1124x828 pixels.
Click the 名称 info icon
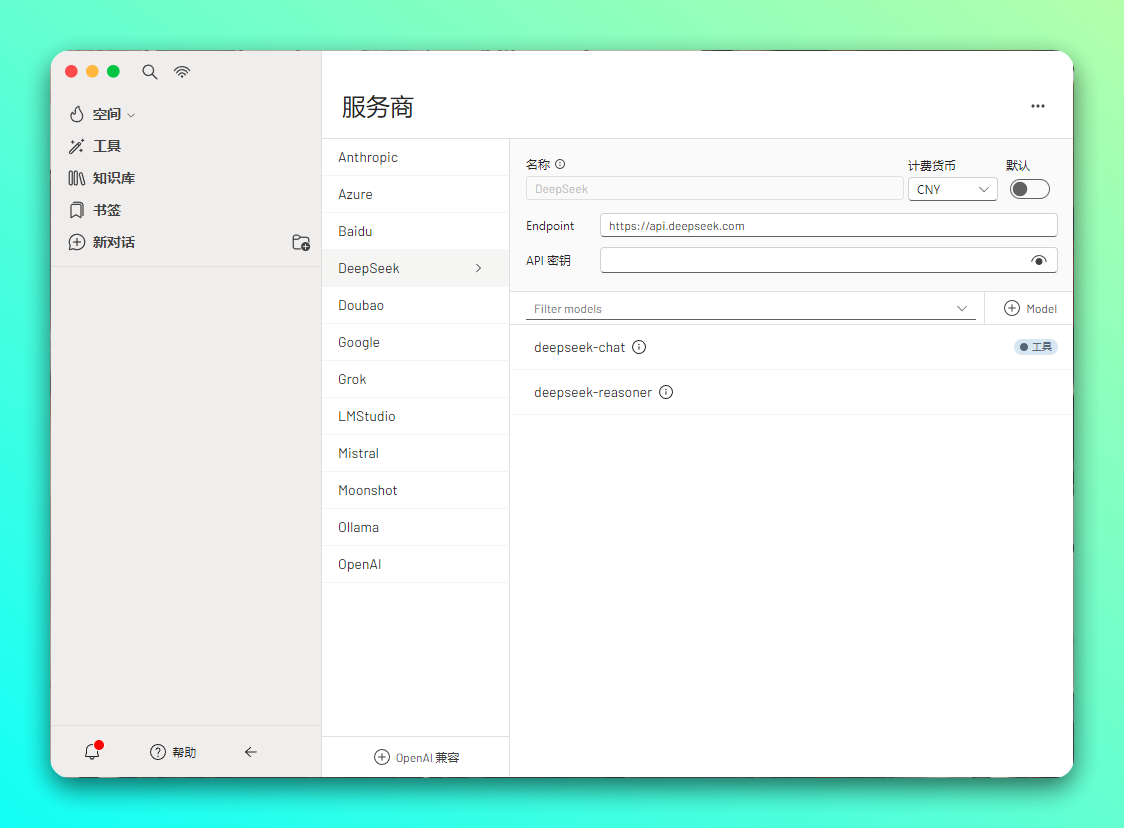[560, 164]
